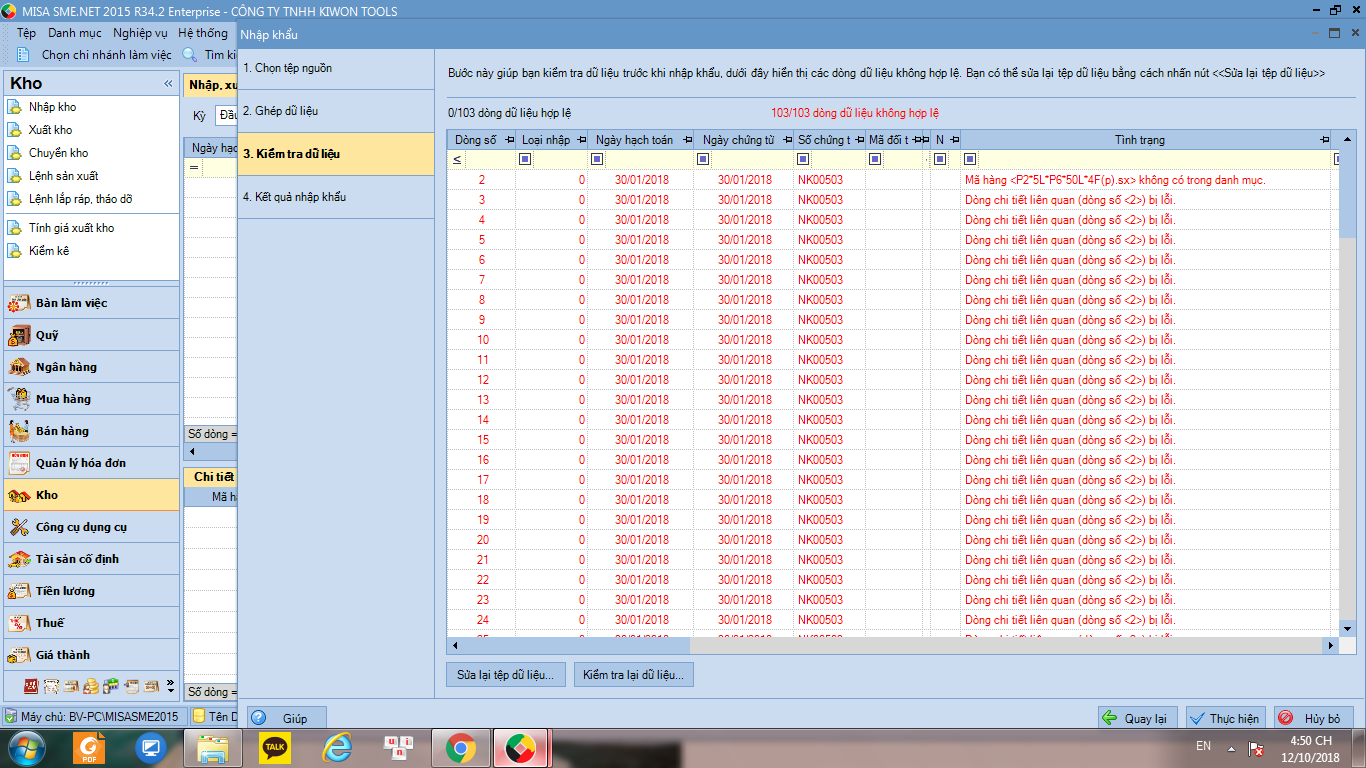The height and width of the screenshot is (768, 1366).
Task: Collapse the Kho navigation panel
Action: coord(168,84)
